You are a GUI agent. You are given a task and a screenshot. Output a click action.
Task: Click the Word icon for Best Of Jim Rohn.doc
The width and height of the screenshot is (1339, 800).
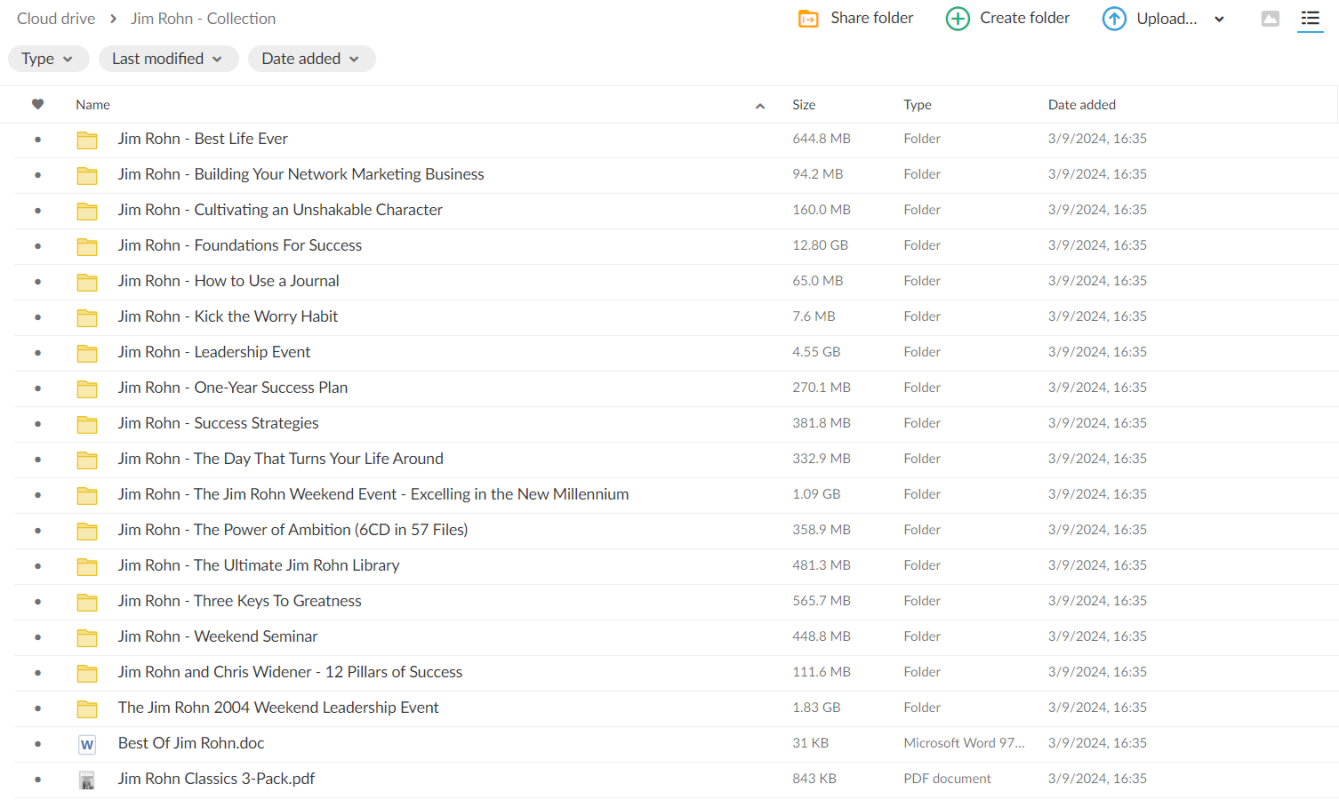coord(87,744)
